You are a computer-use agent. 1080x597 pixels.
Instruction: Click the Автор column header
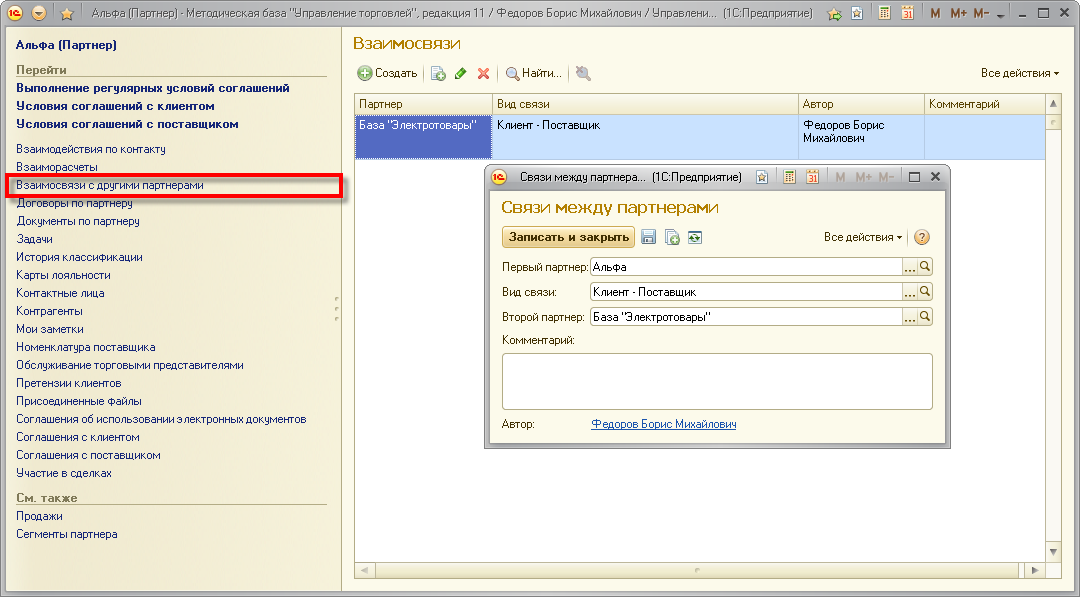(861, 104)
